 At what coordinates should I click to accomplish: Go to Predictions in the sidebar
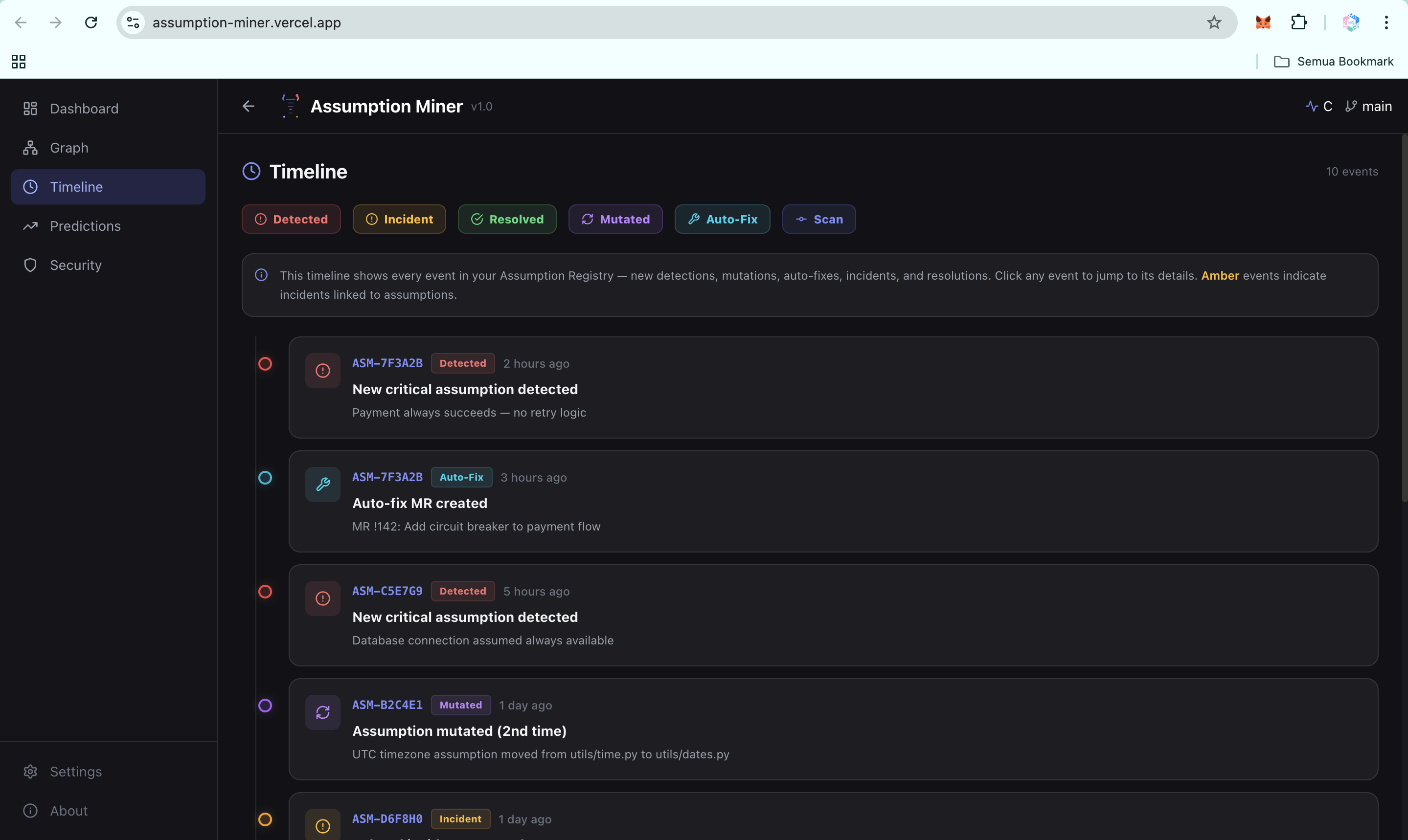coord(85,226)
